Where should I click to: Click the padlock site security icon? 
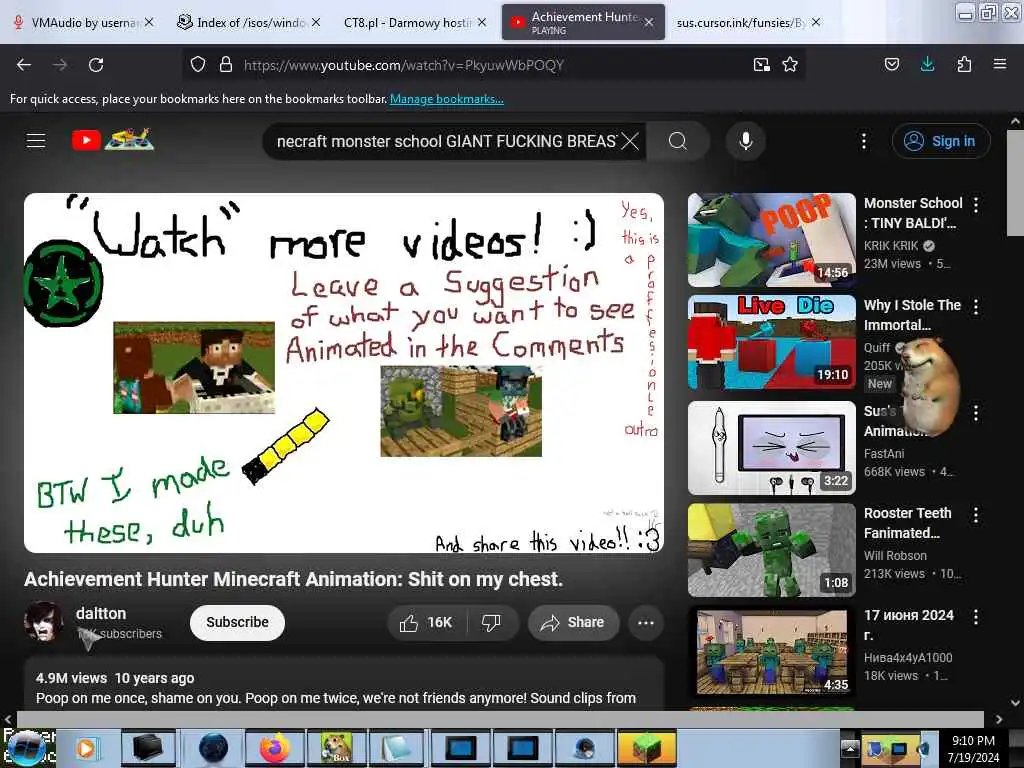(x=226, y=65)
